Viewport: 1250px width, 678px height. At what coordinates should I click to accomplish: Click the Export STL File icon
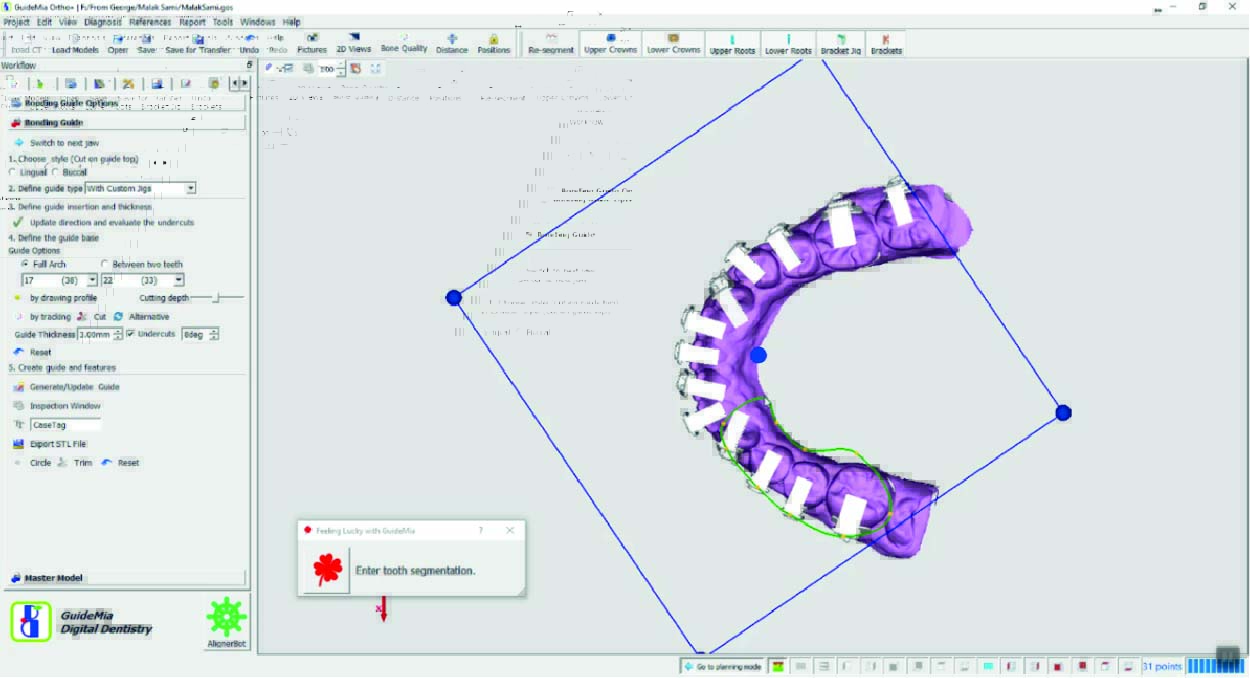(x=19, y=443)
